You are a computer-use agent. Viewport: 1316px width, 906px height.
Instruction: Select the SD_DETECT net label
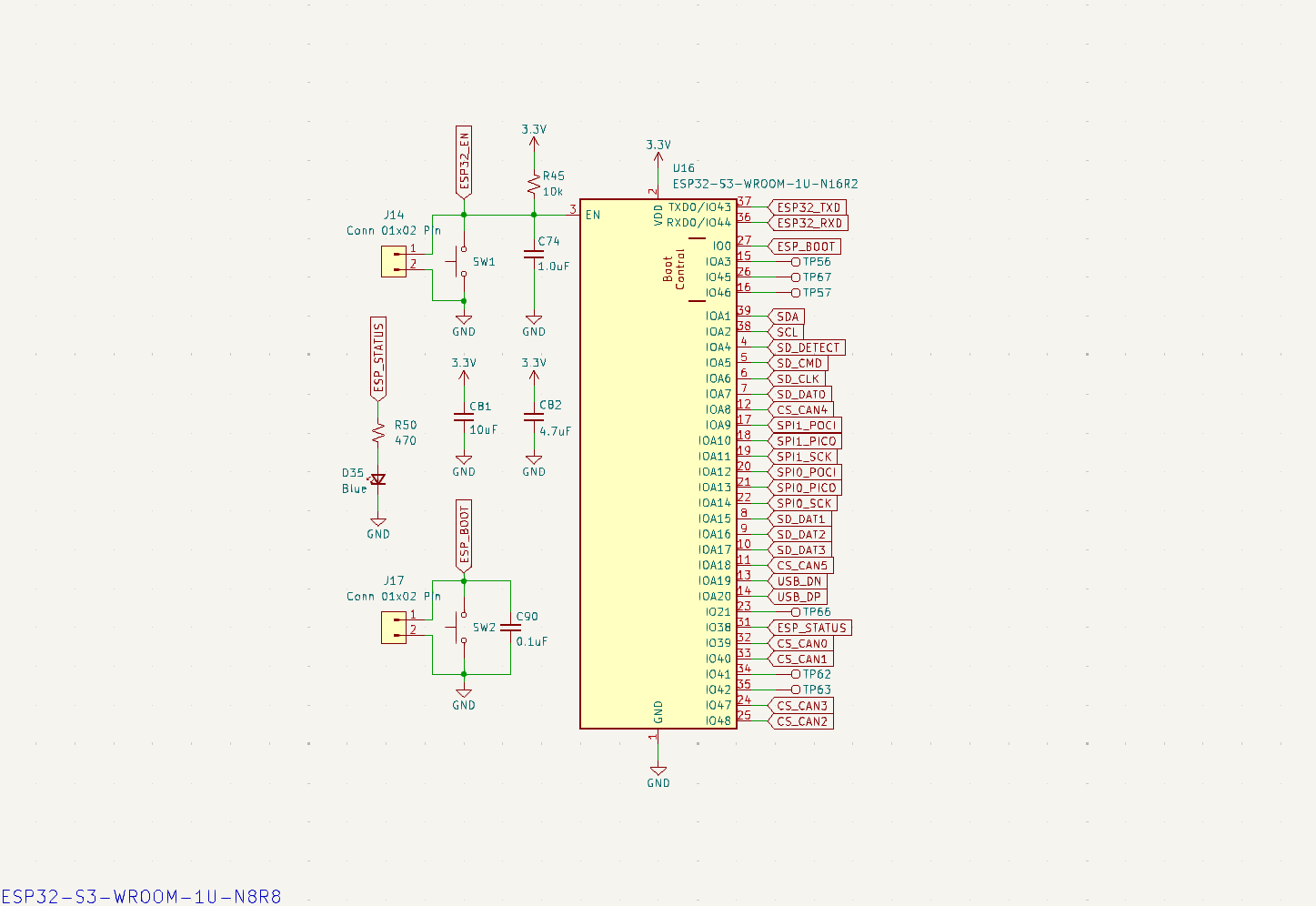[x=807, y=347]
